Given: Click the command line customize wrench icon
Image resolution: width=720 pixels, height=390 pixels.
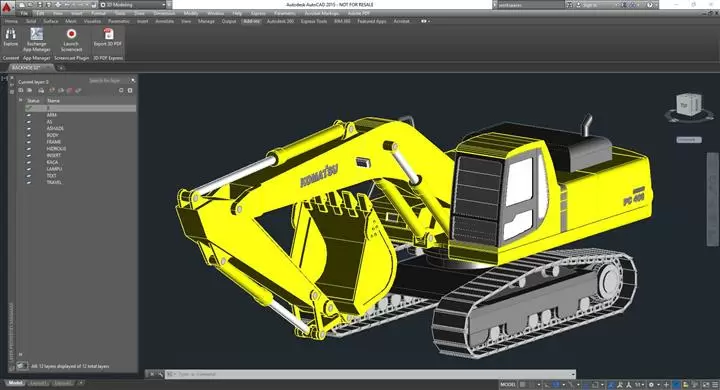Looking at the screenshot, I should pyautogui.click(x=160, y=374).
